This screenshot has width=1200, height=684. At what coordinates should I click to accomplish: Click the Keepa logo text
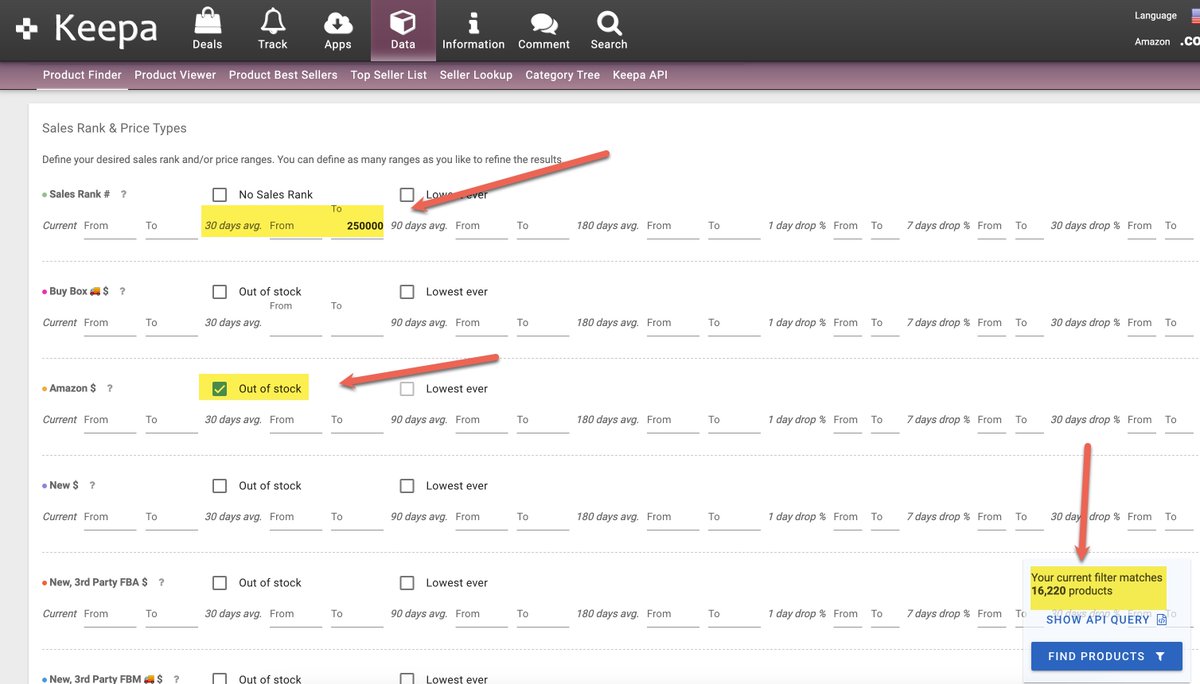[x=105, y=29]
